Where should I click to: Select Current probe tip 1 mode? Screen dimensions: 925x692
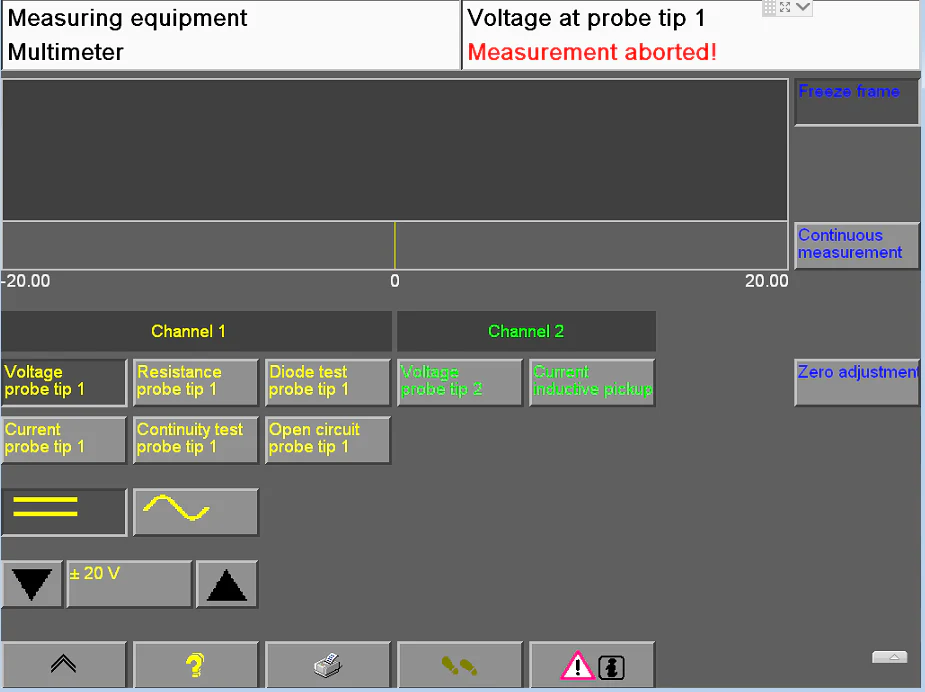click(x=64, y=440)
